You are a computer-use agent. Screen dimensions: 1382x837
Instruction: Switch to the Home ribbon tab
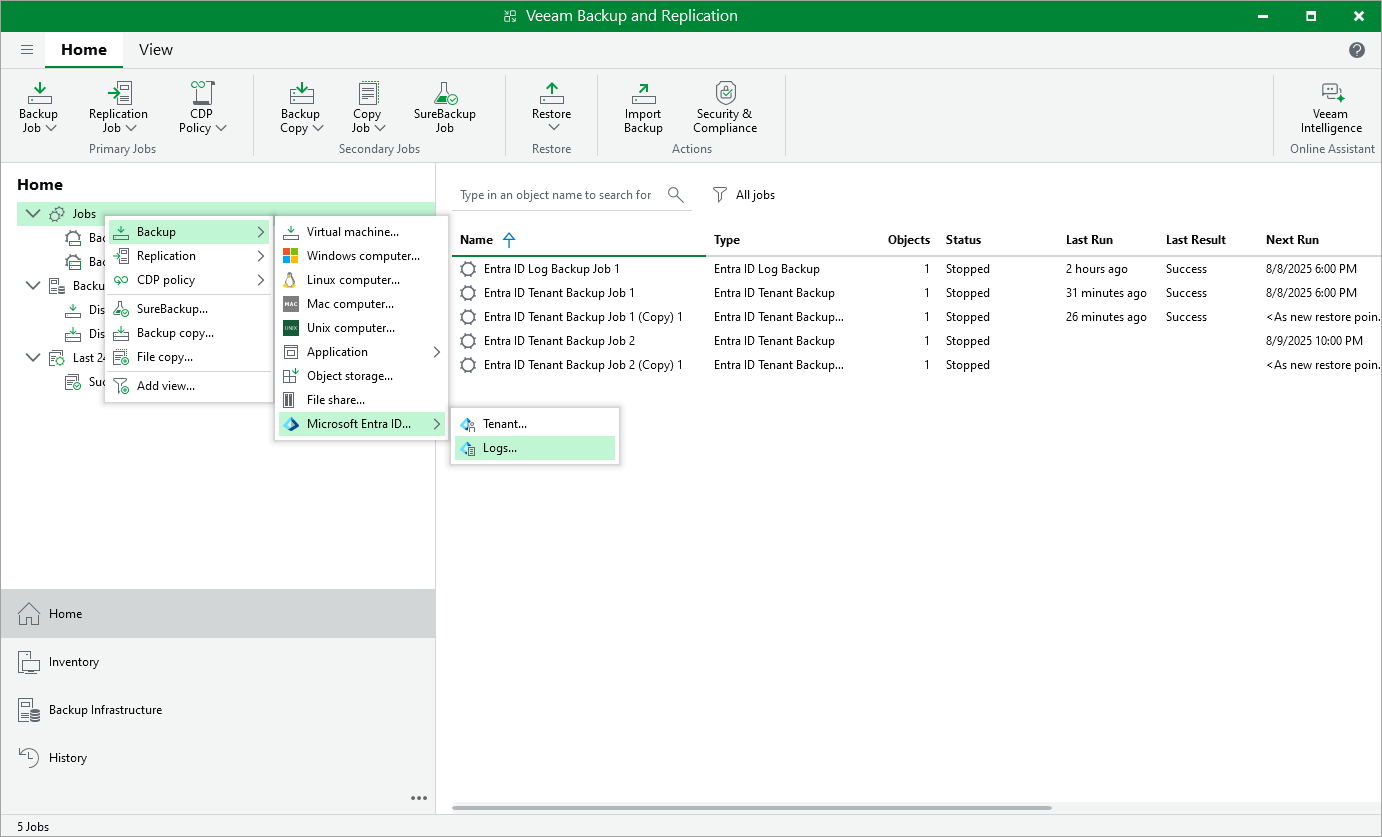click(84, 49)
